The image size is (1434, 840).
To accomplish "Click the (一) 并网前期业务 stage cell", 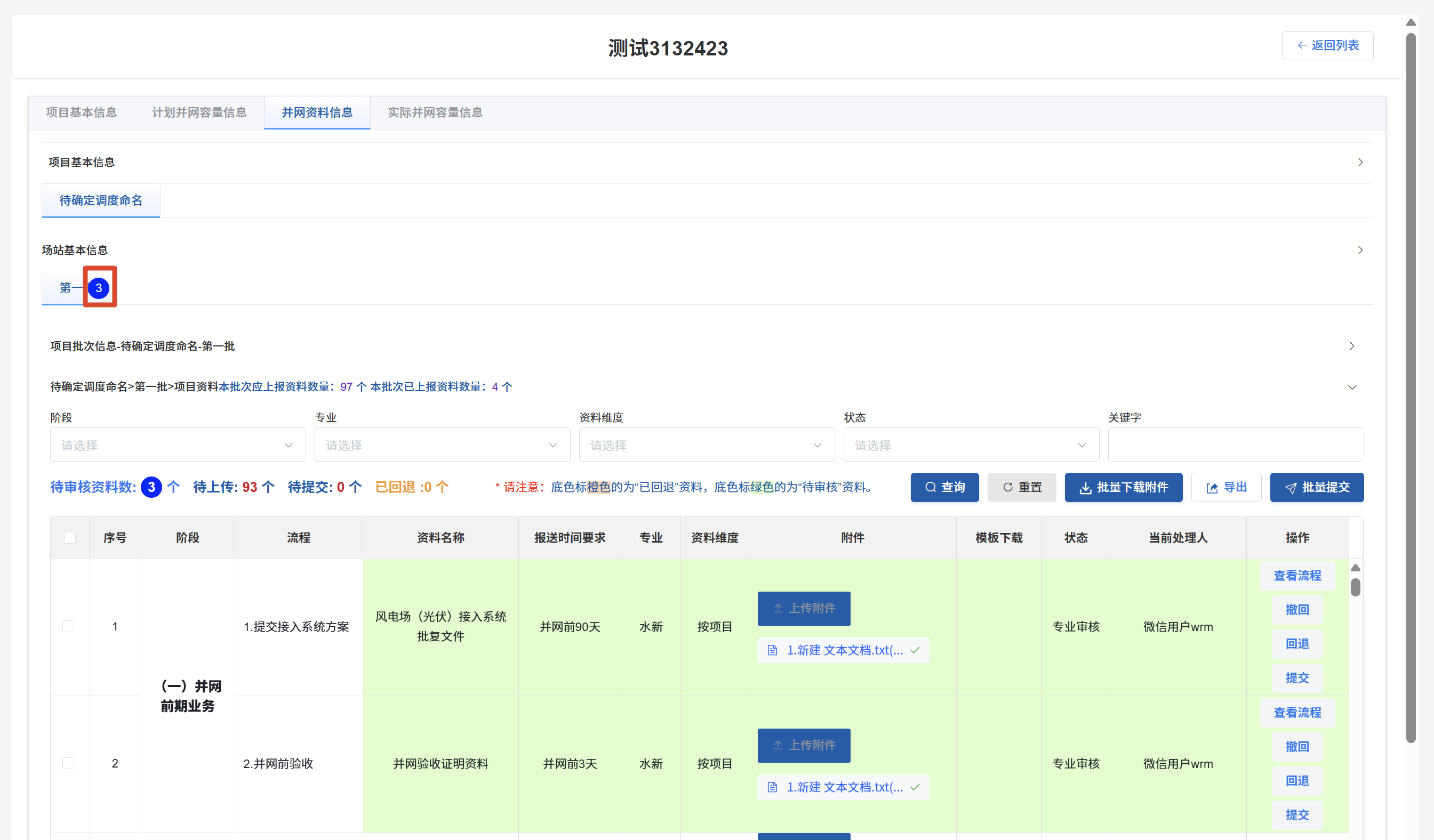I will [x=188, y=696].
